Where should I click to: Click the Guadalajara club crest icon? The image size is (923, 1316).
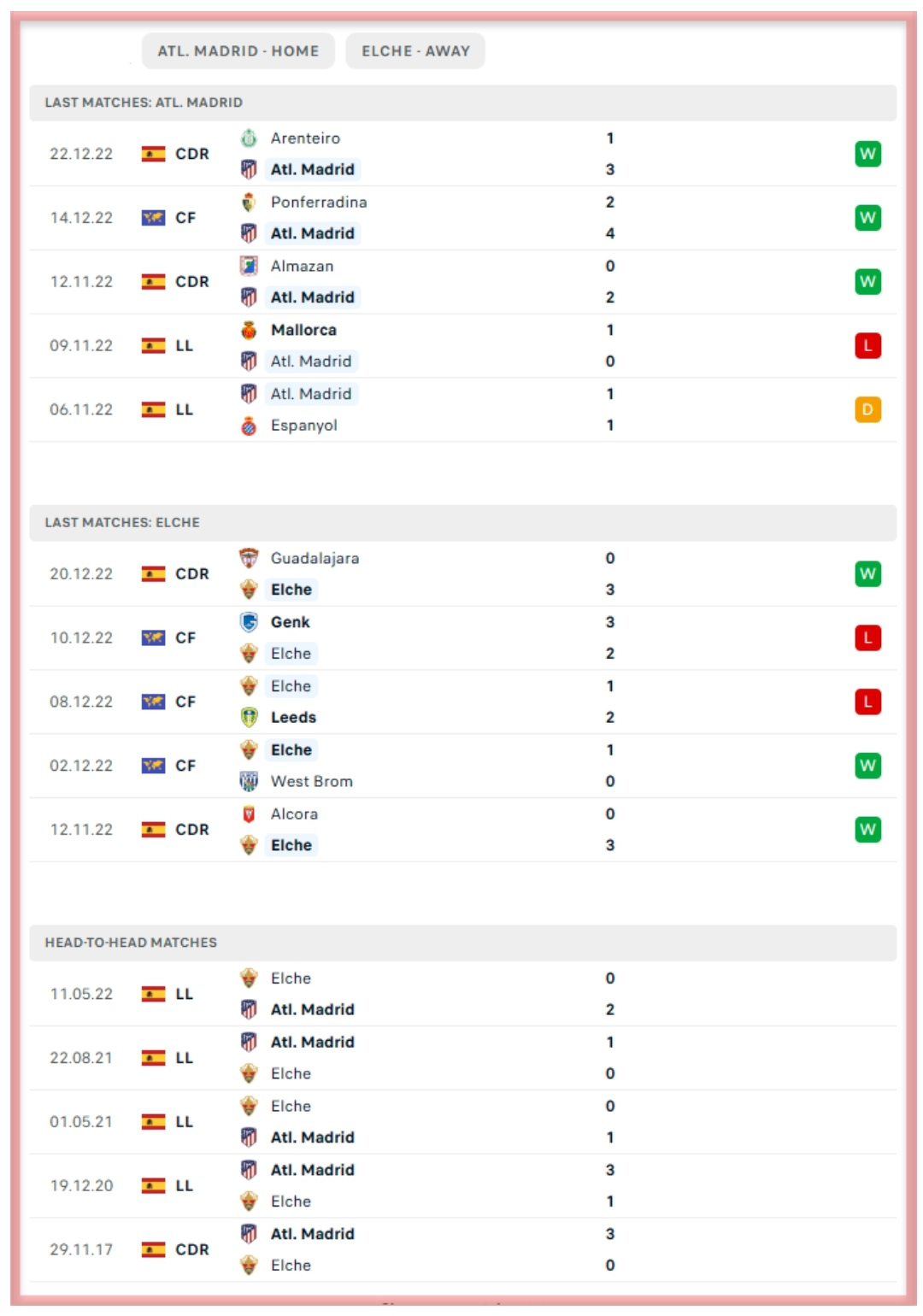[x=249, y=559]
